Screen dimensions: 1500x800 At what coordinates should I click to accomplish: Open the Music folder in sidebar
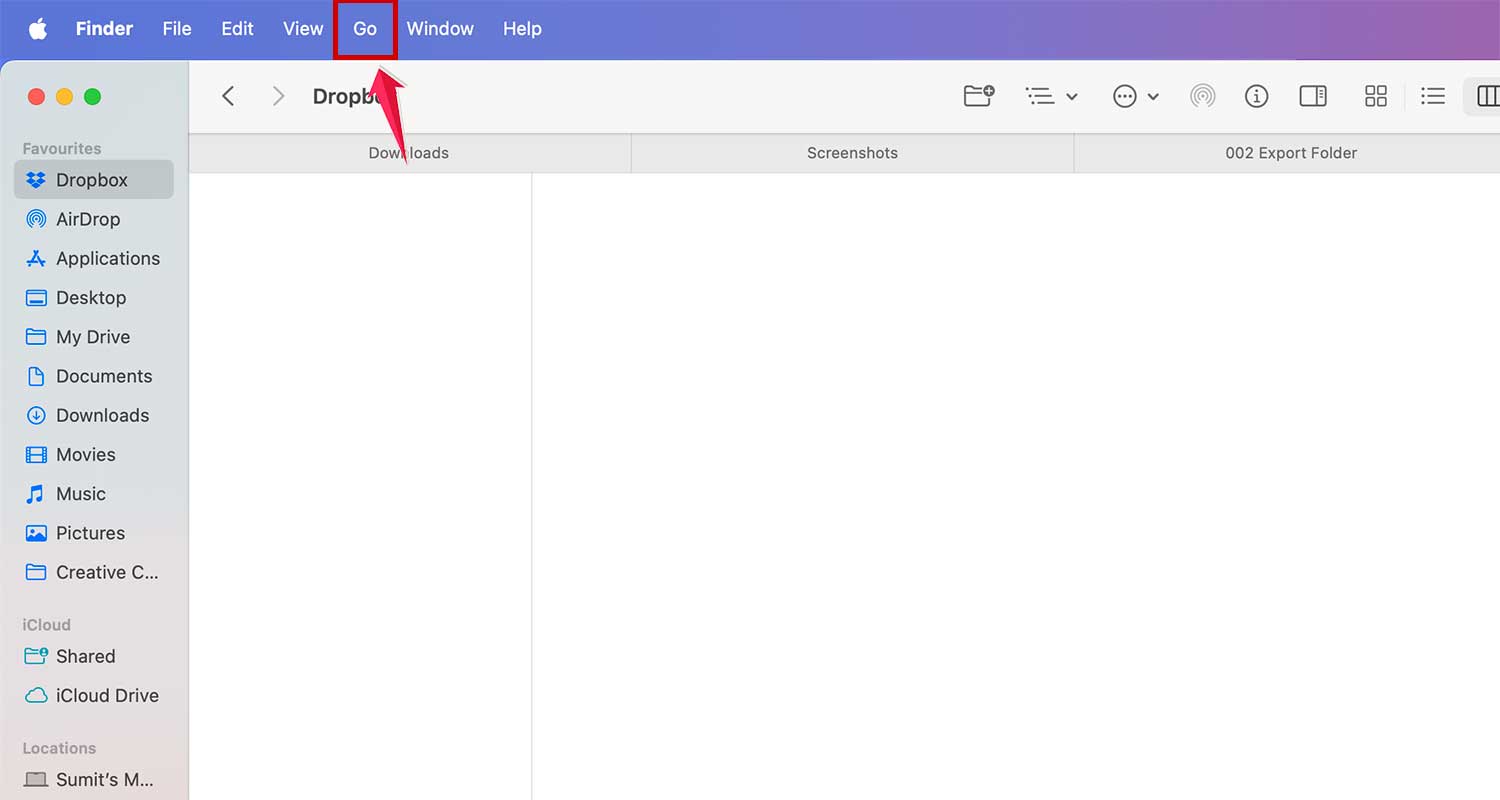81,493
